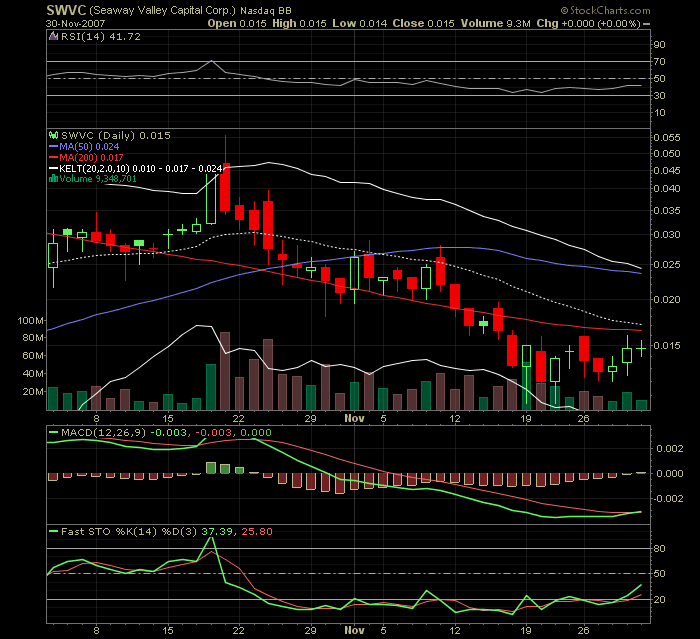Click the Fast STO %K(14) %D(3) label
700x639 pixels.
pos(129,531)
